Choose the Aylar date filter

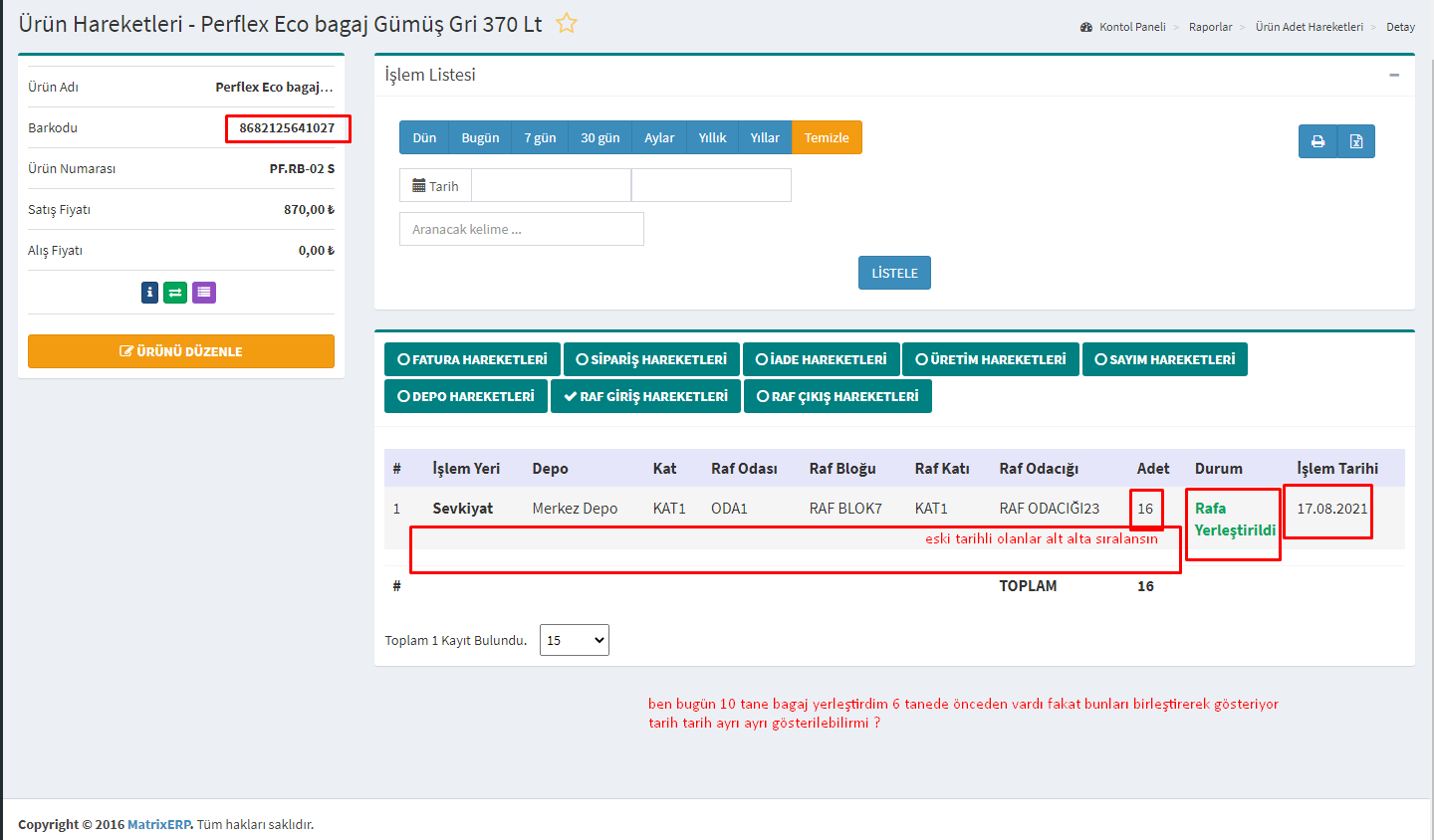(x=658, y=137)
